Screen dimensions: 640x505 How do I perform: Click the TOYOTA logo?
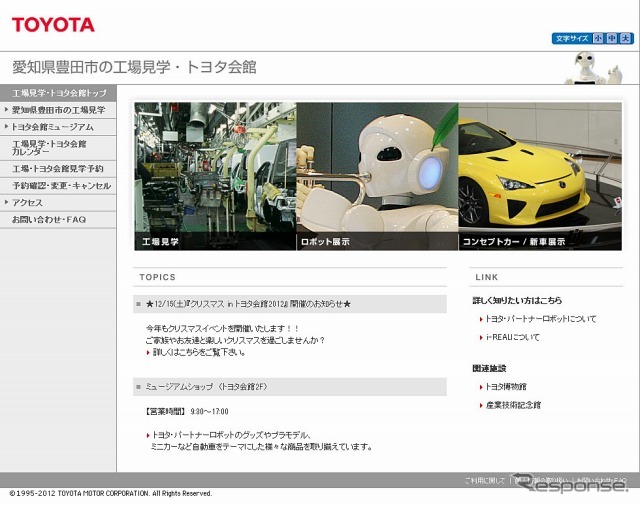point(53,25)
